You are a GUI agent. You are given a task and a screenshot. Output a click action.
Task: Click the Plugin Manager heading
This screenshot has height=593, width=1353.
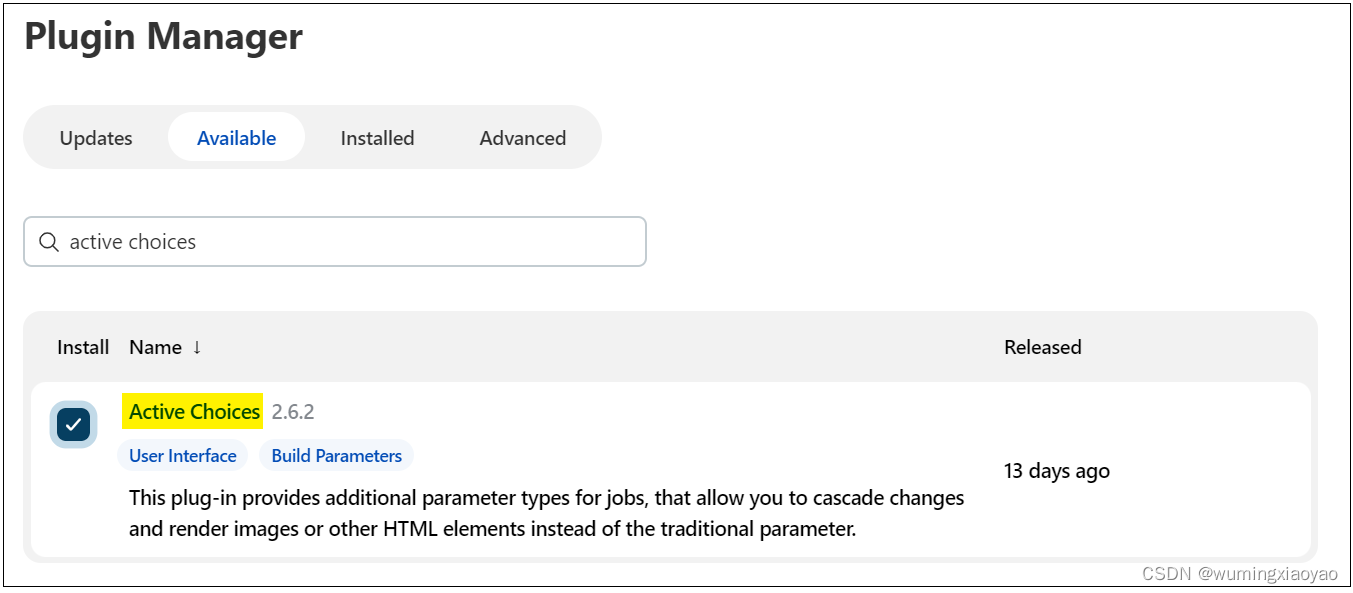click(x=164, y=37)
